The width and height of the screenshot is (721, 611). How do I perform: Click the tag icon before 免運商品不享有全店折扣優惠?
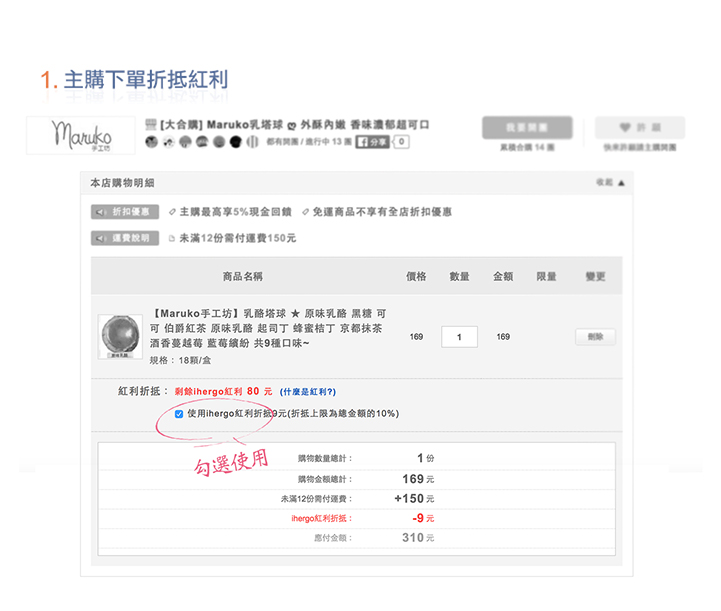click(x=305, y=212)
